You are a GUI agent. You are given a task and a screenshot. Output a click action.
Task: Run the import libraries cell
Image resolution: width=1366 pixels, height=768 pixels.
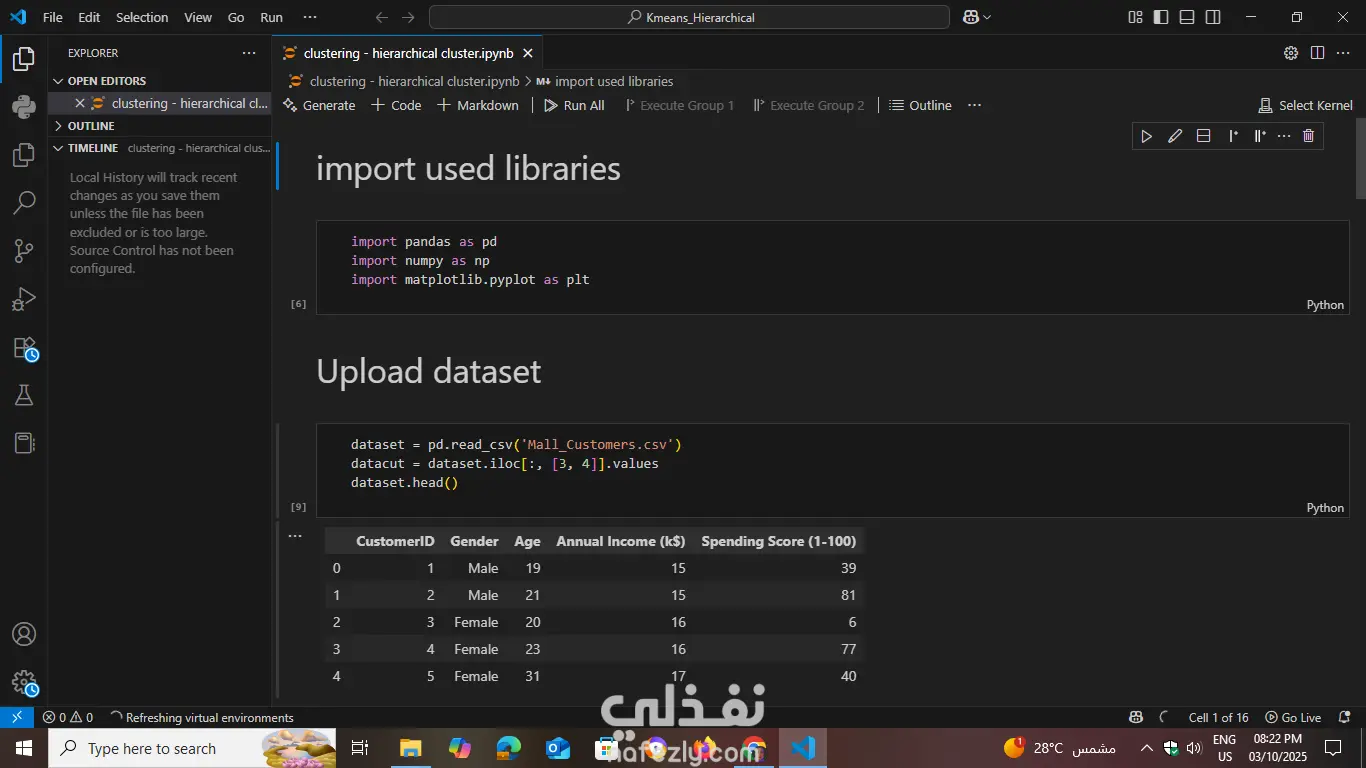point(1146,136)
